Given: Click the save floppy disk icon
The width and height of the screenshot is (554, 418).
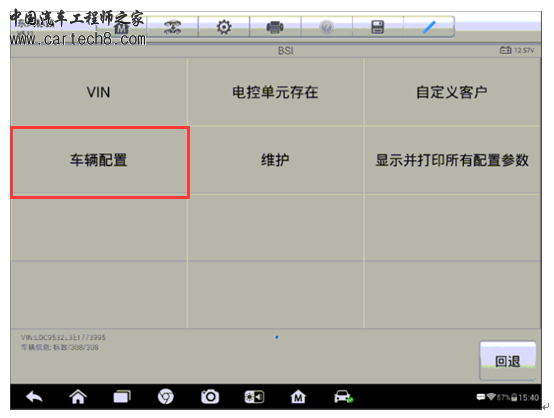Looking at the screenshot, I should [x=378, y=27].
